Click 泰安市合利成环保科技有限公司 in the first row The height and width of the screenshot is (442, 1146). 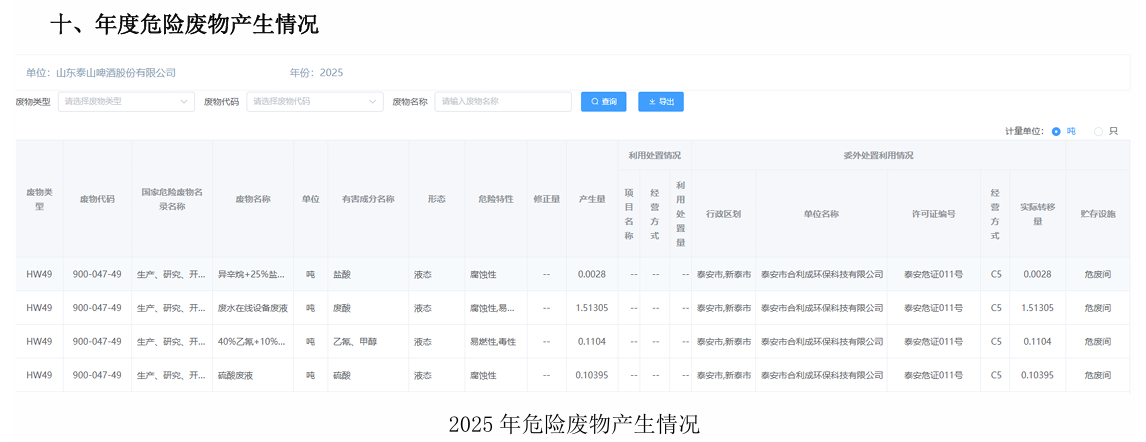pyautogui.click(x=821, y=274)
